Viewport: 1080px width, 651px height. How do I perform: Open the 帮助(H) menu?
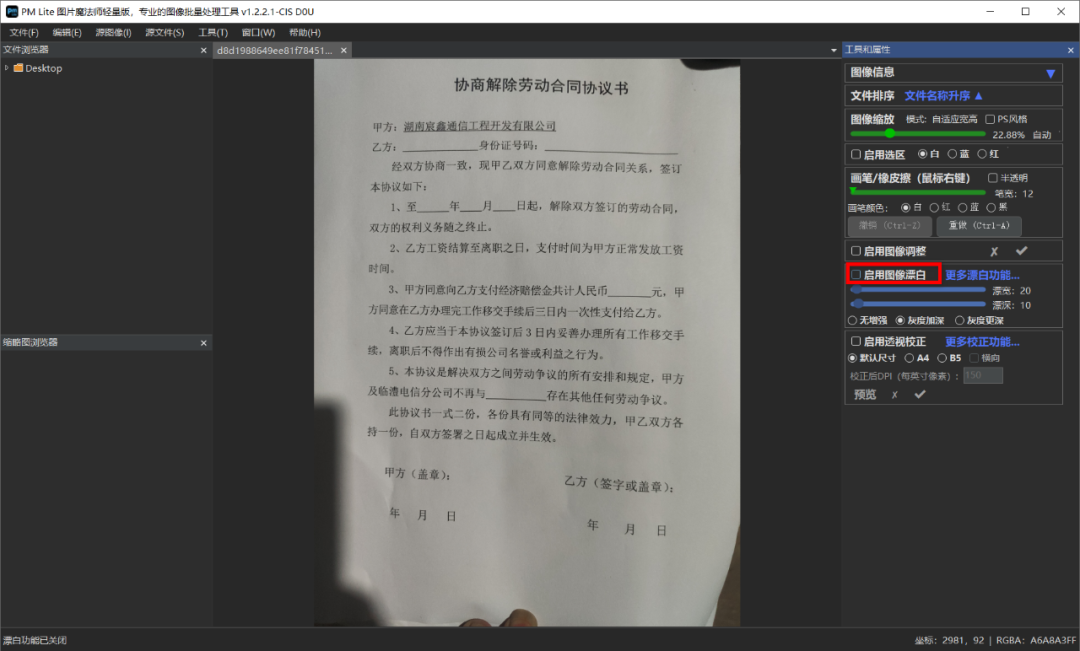tap(304, 32)
